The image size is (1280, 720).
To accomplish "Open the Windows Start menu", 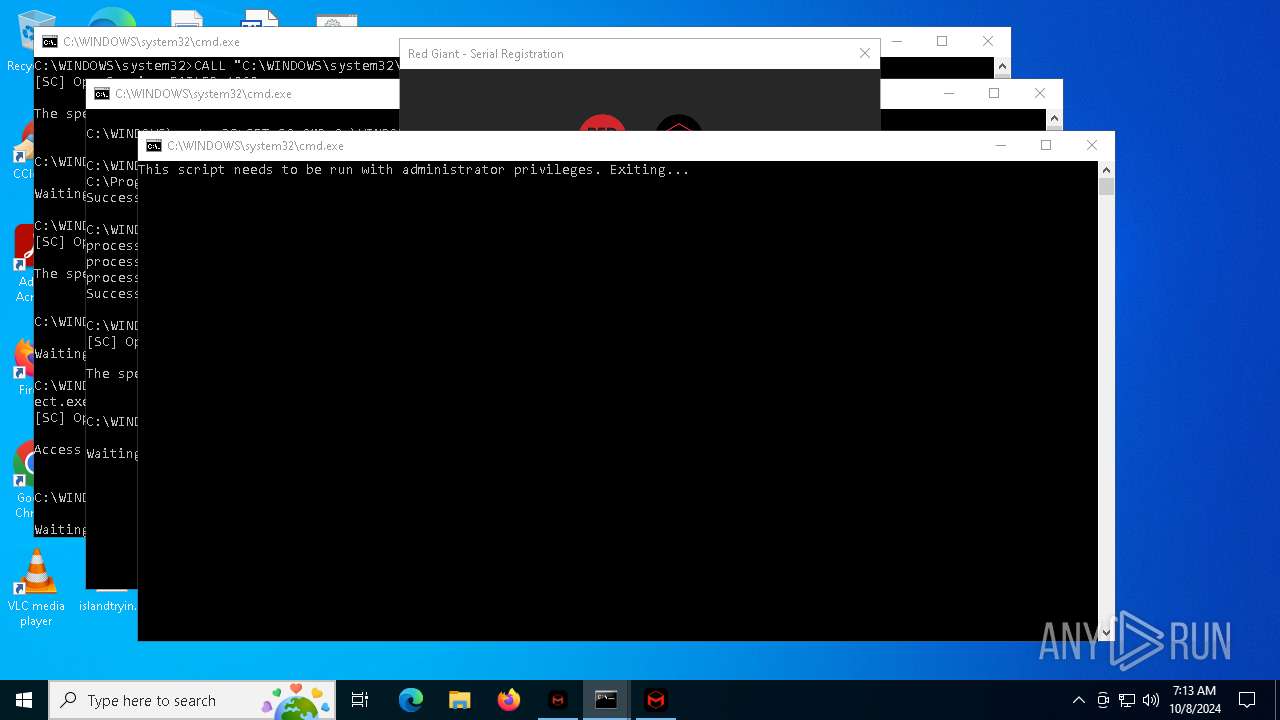I will click(24, 700).
